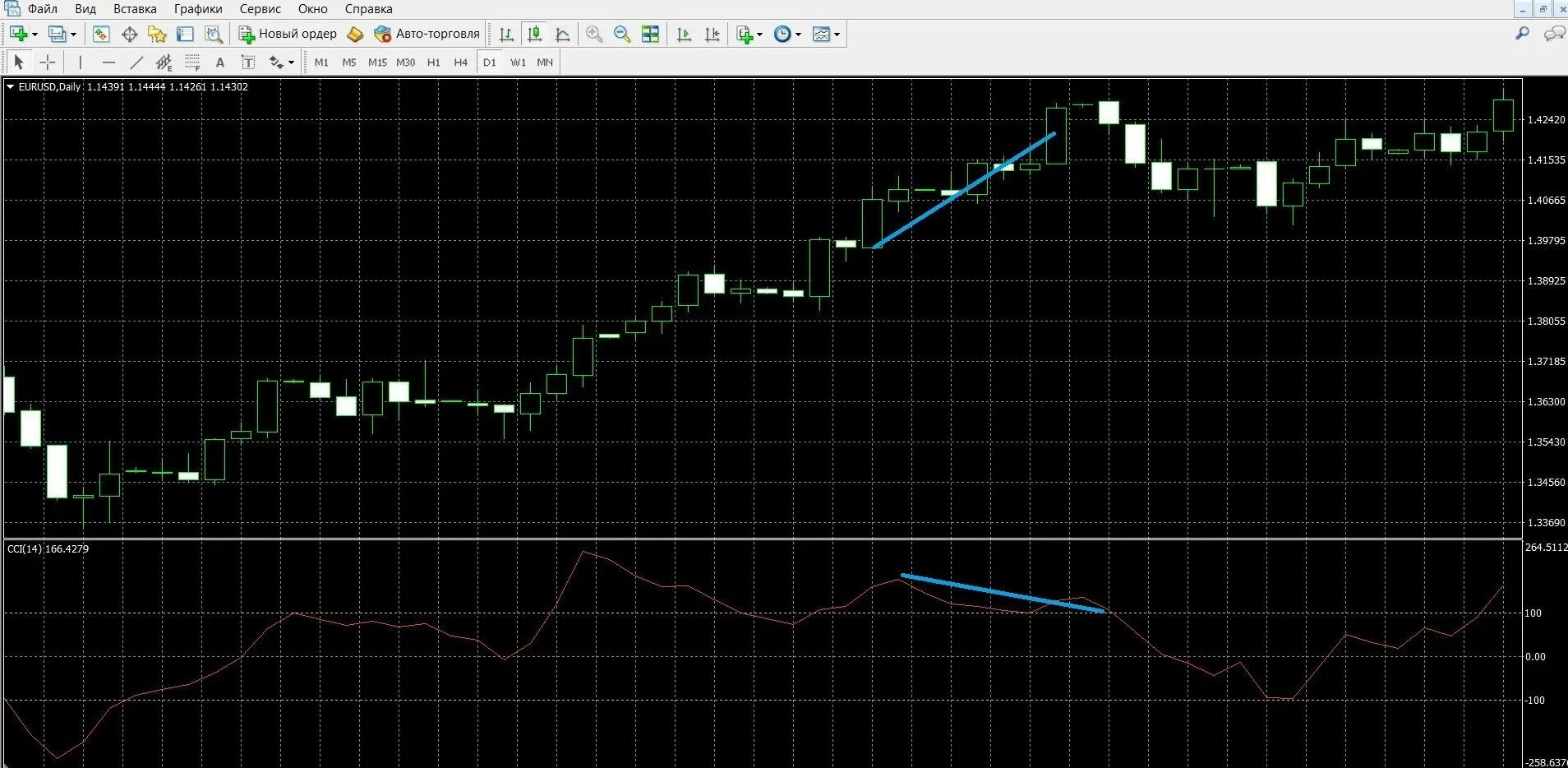The width and height of the screenshot is (1568, 768).
Task: Select the Equidistant Channel tool
Action: click(164, 62)
